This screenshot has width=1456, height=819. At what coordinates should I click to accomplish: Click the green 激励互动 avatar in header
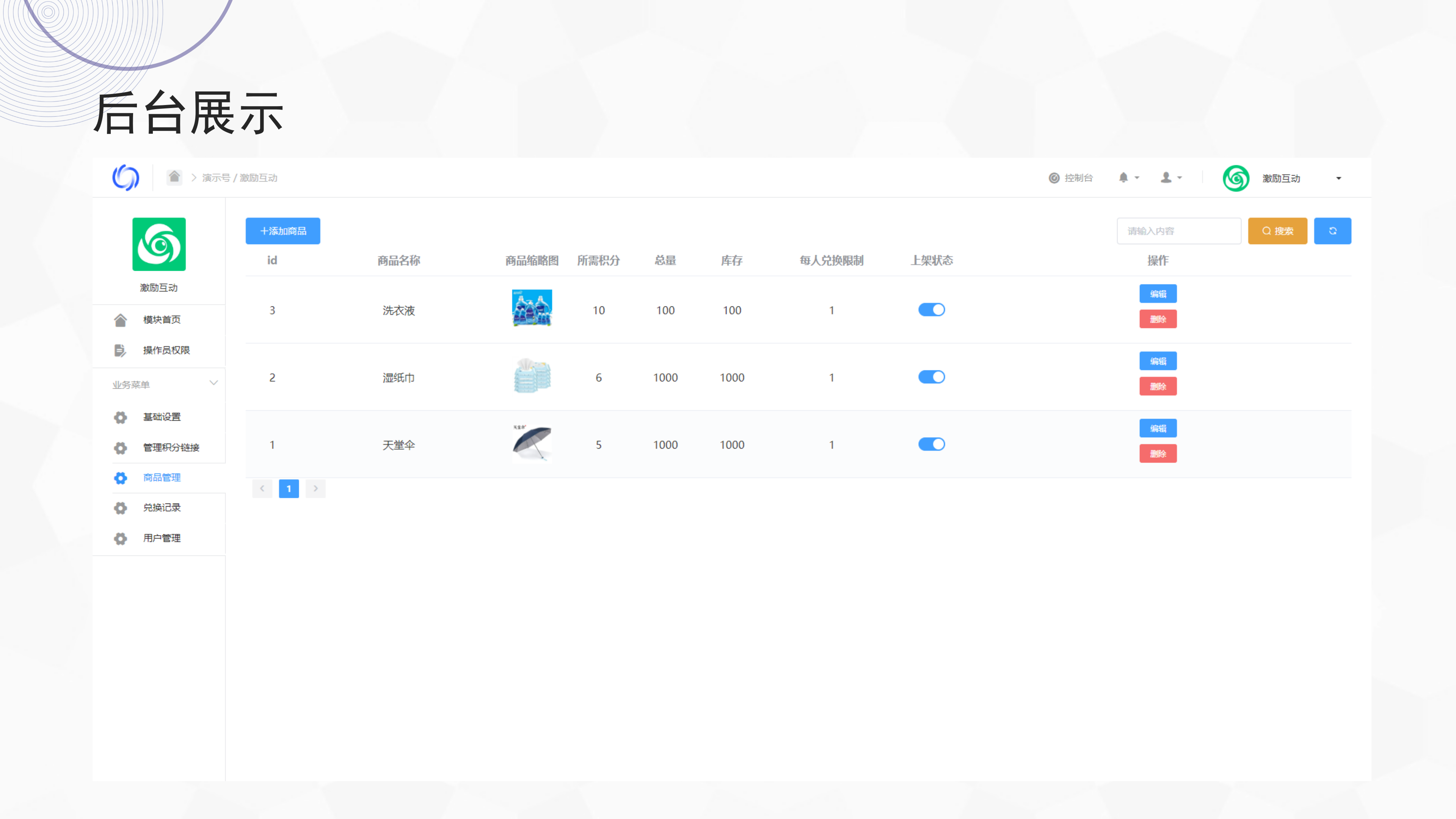[1236, 178]
